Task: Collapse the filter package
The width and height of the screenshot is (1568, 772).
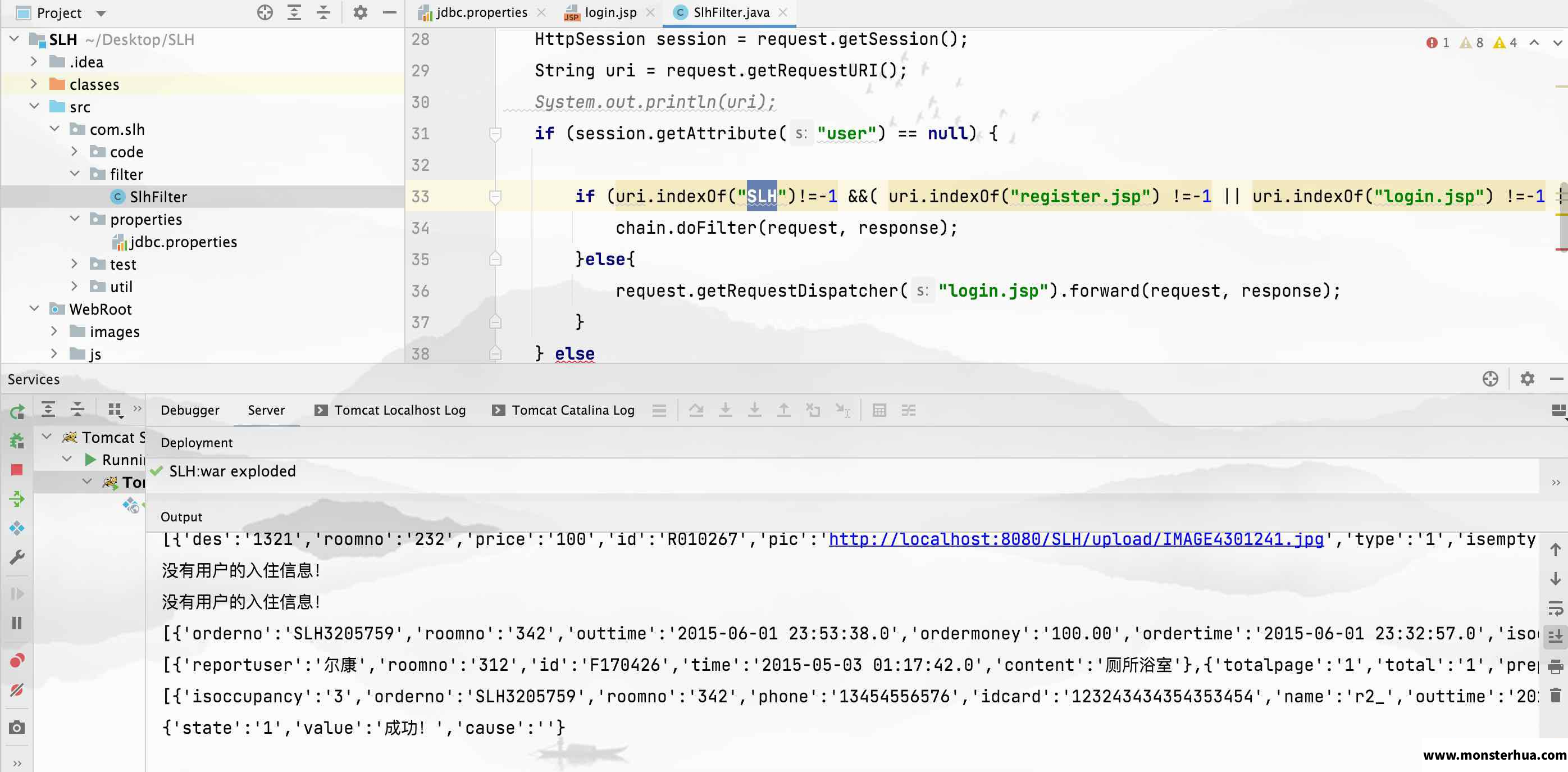Action: point(74,174)
